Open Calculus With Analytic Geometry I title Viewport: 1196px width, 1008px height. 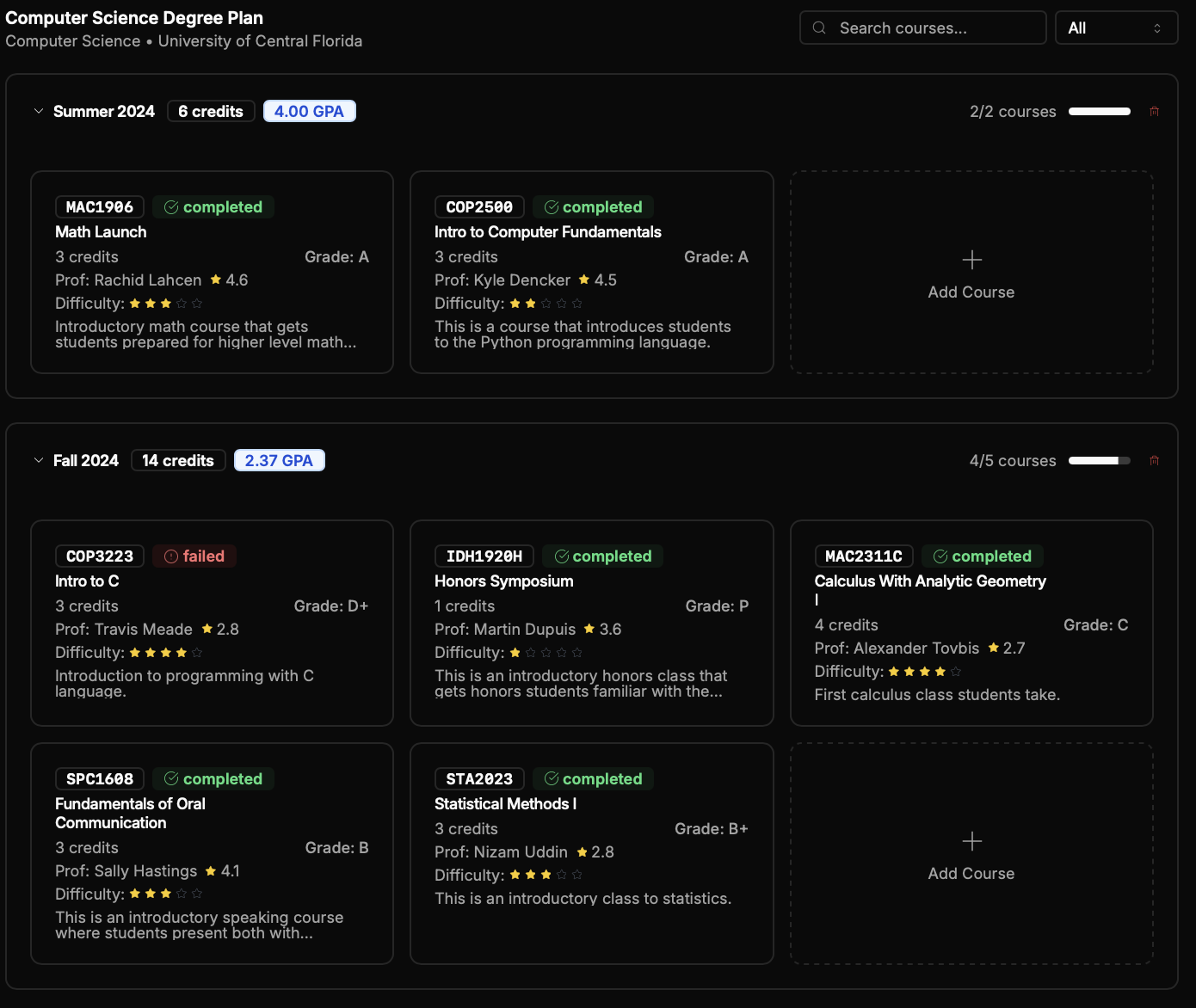929,581
